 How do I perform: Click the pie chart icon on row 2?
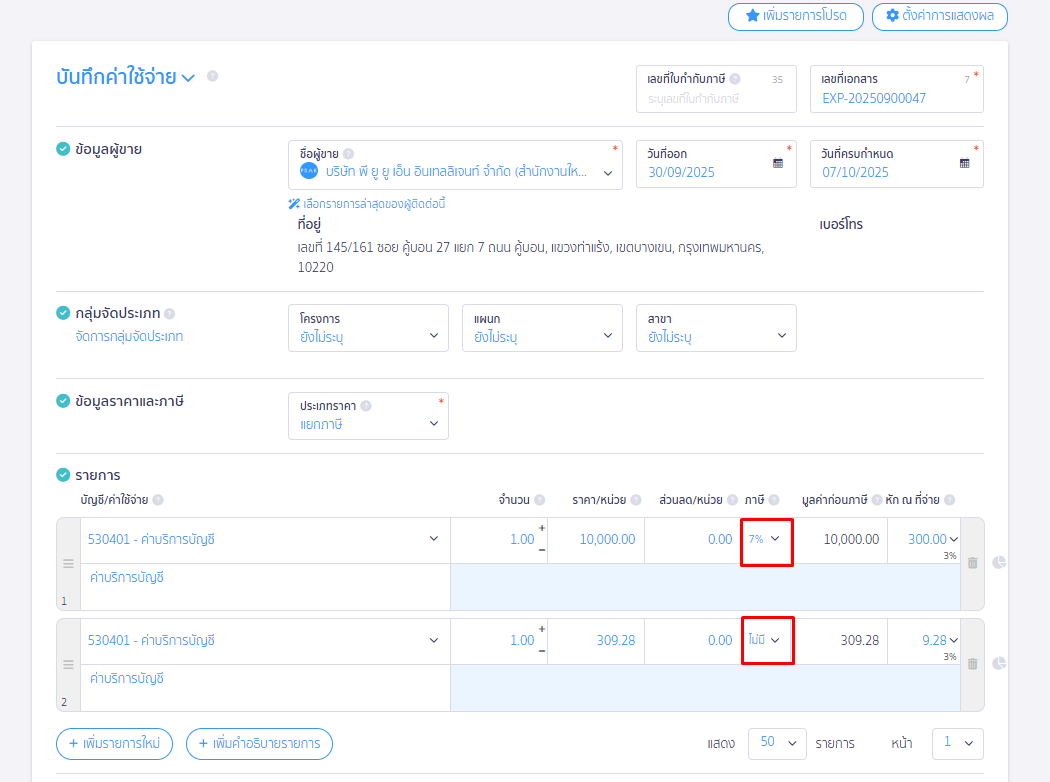pyautogui.click(x=998, y=663)
